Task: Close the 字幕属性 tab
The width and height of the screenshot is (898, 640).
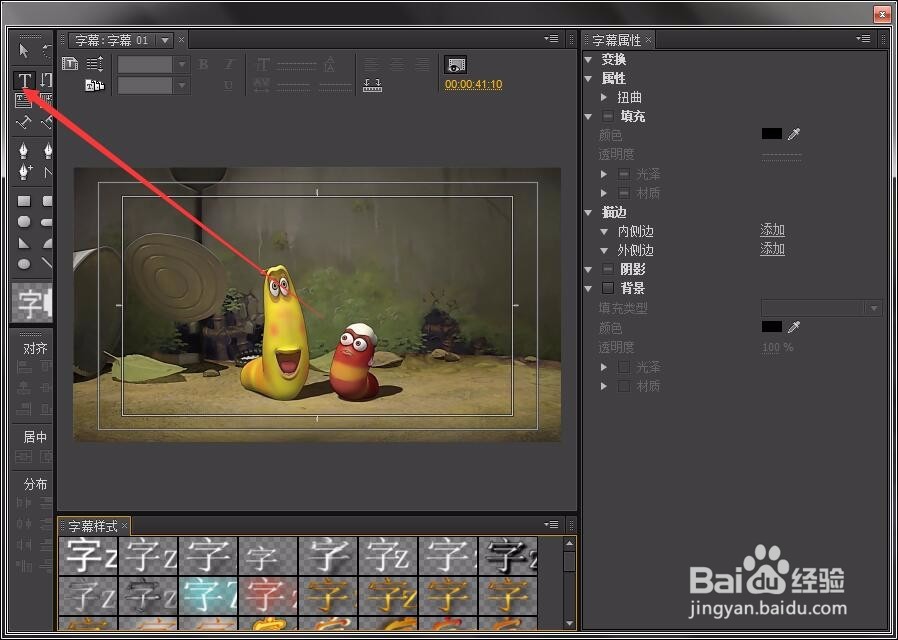Action: tap(648, 39)
